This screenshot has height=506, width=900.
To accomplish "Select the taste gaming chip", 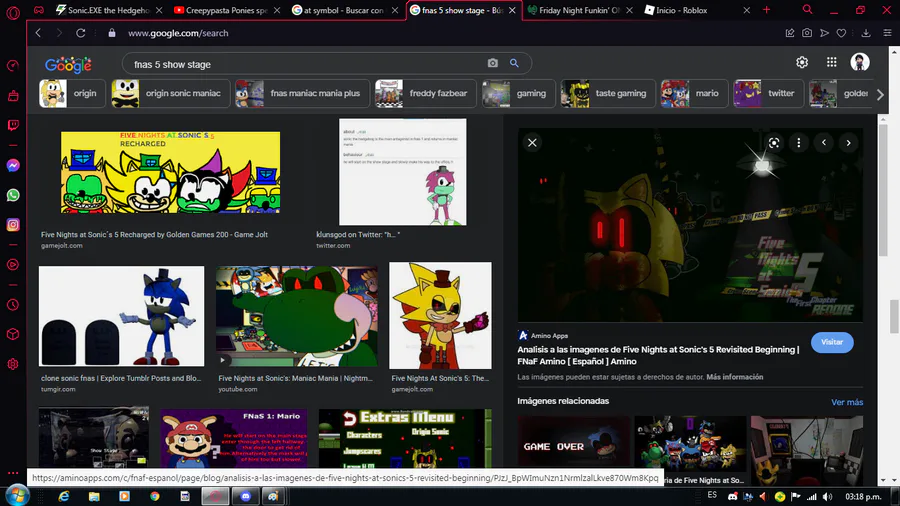I will point(608,94).
